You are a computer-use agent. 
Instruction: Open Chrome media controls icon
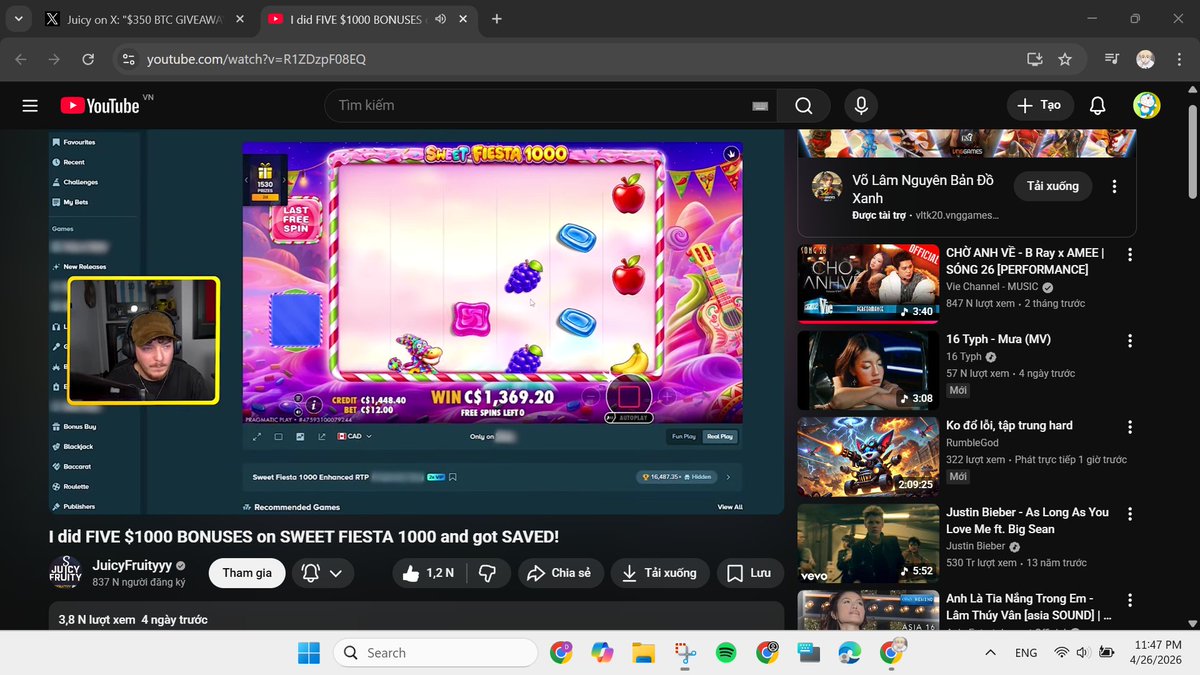(1112, 59)
